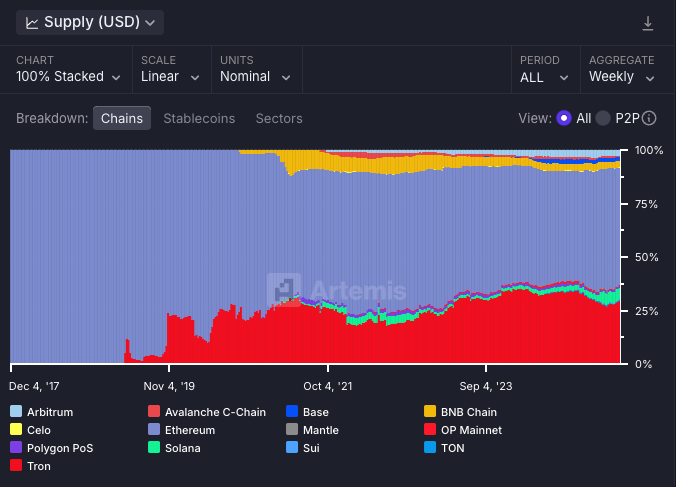
Task: Select the P2P view radio button
Action: point(603,118)
